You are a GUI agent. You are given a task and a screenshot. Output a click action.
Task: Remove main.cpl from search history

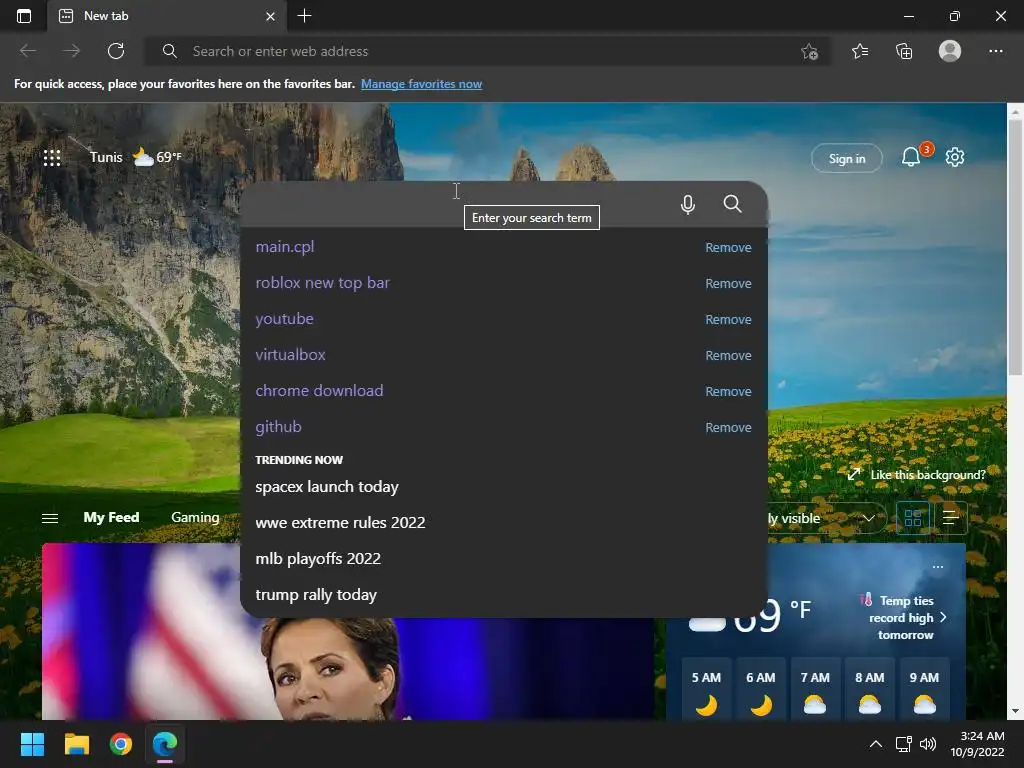click(728, 248)
